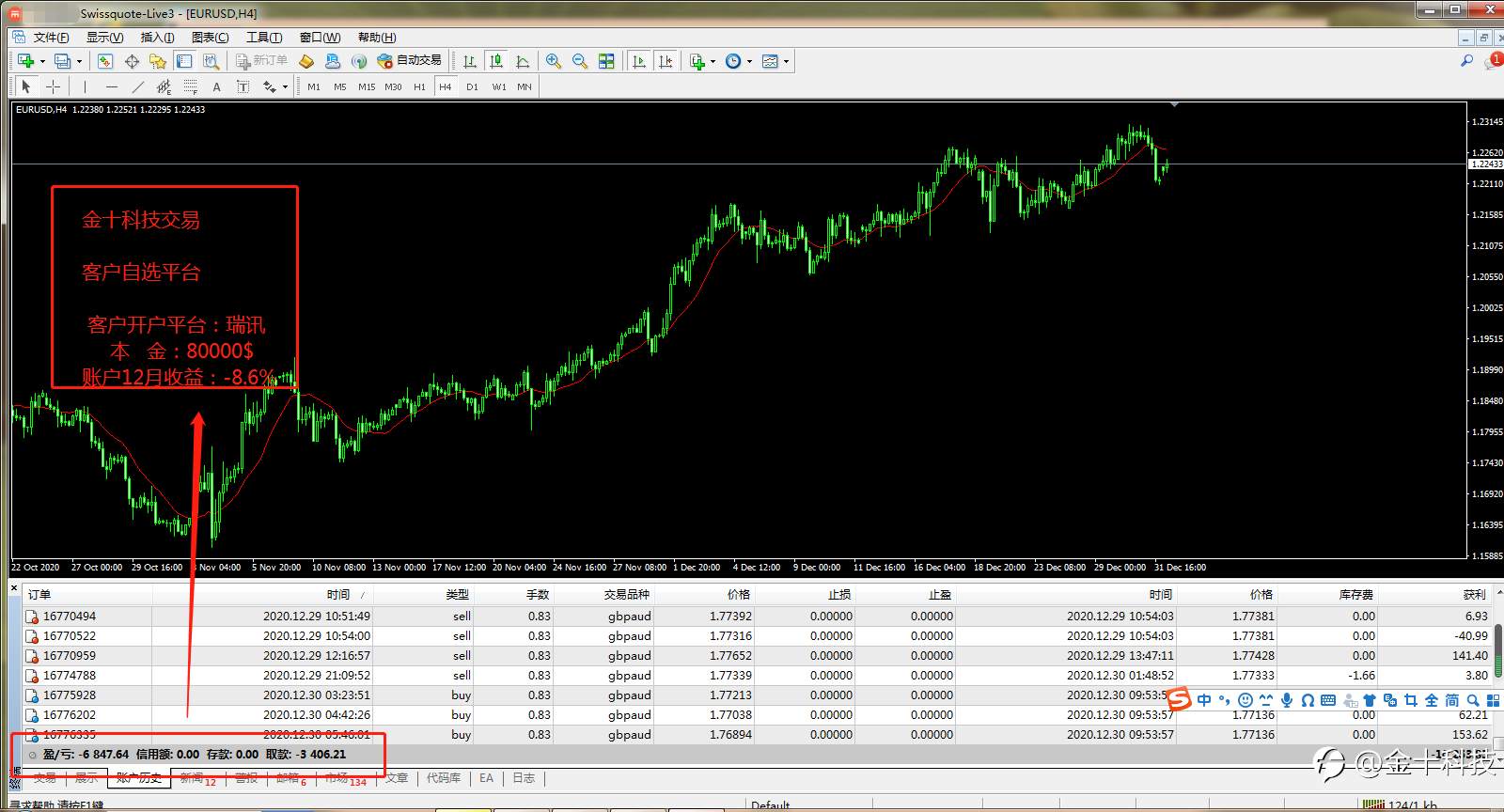Image resolution: width=1504 pixels, height=812 pixels.
Task: Switch timeframe to D1
Action: click(472, 86)
